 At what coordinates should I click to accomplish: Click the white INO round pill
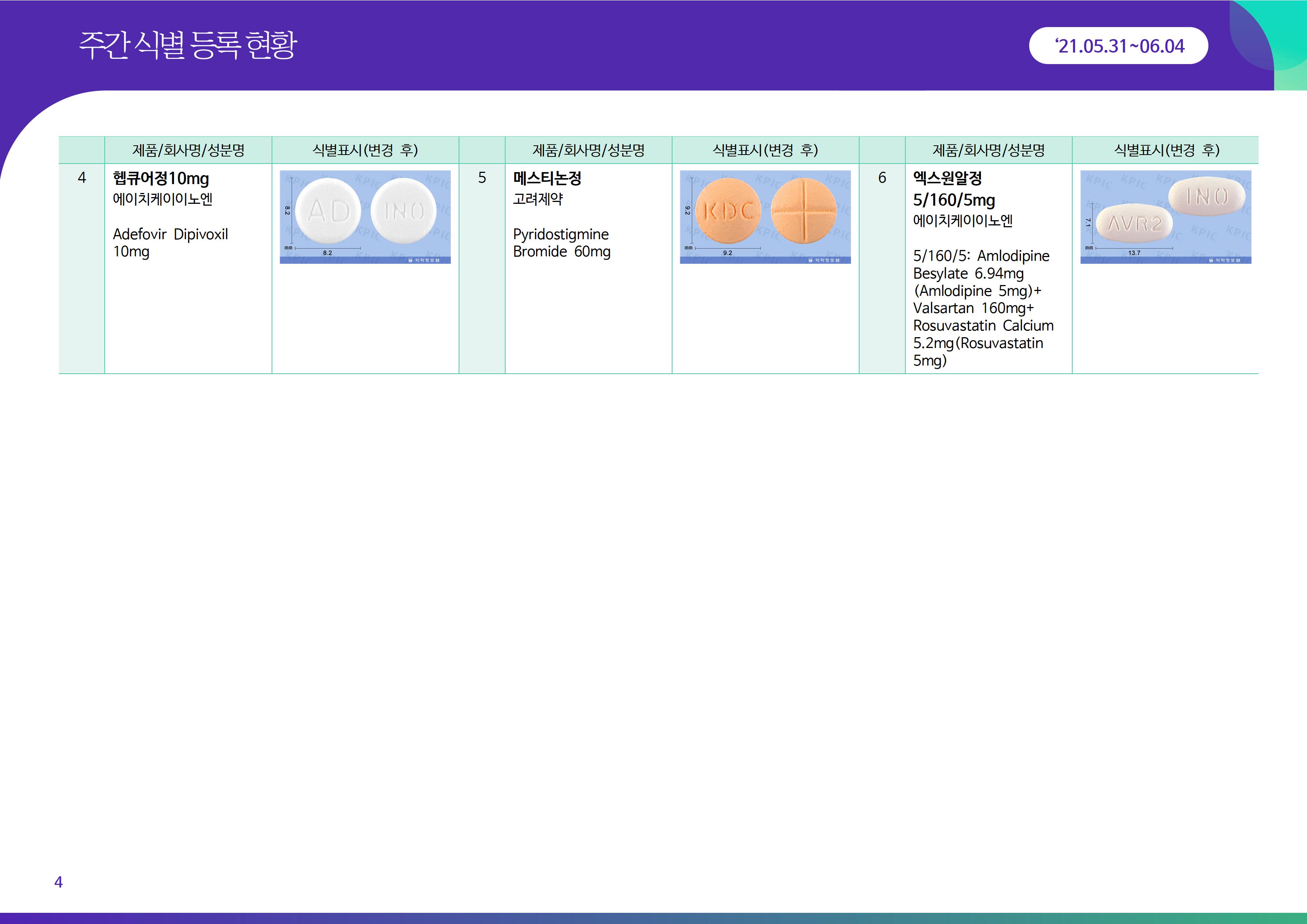coord(404,211)
